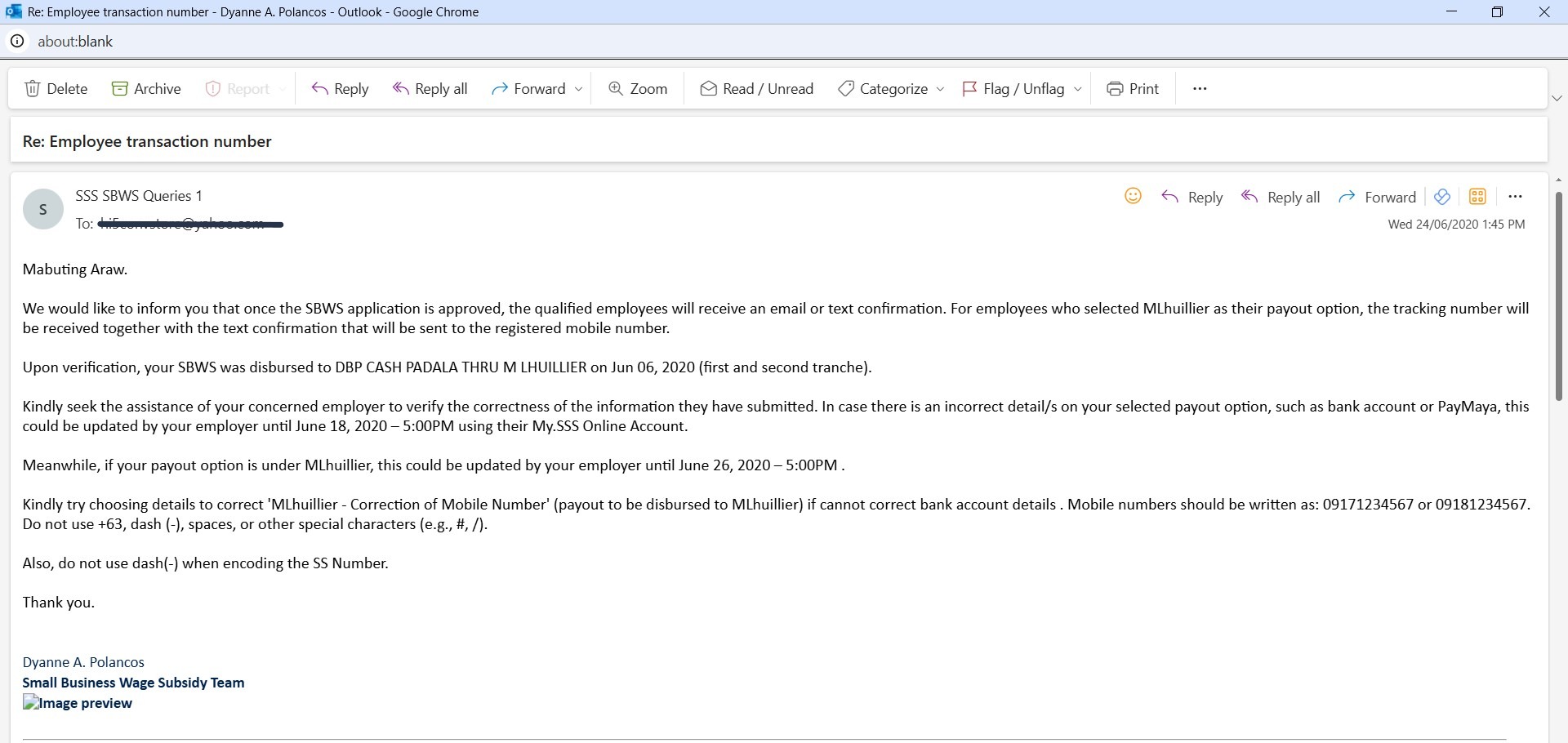Expand the Flag / Unflag dropdown arrow
1568x743 pixels.
(x=1077, y=89)
